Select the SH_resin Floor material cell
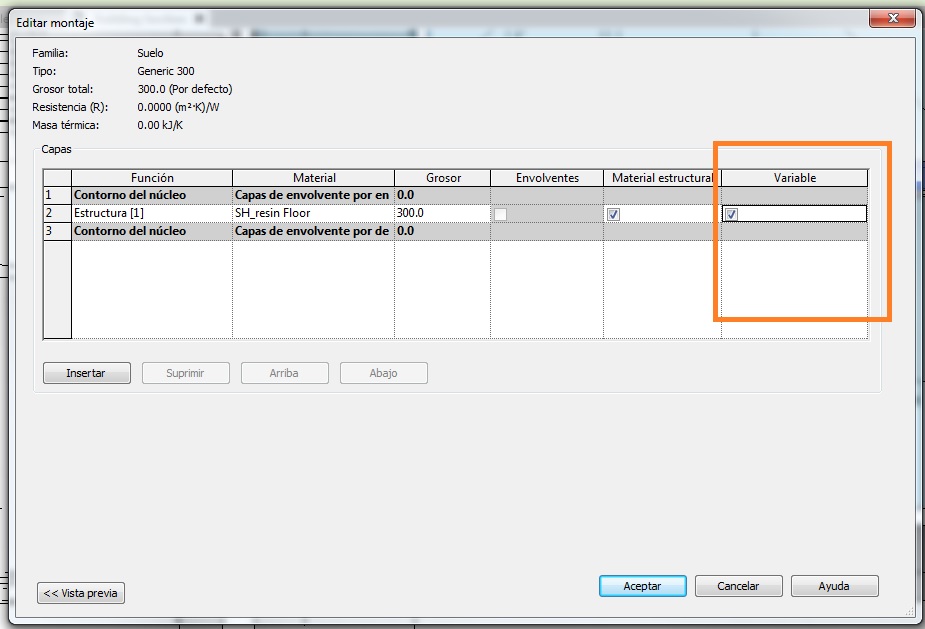Screen dimensions: 925x629 point(312,213)
